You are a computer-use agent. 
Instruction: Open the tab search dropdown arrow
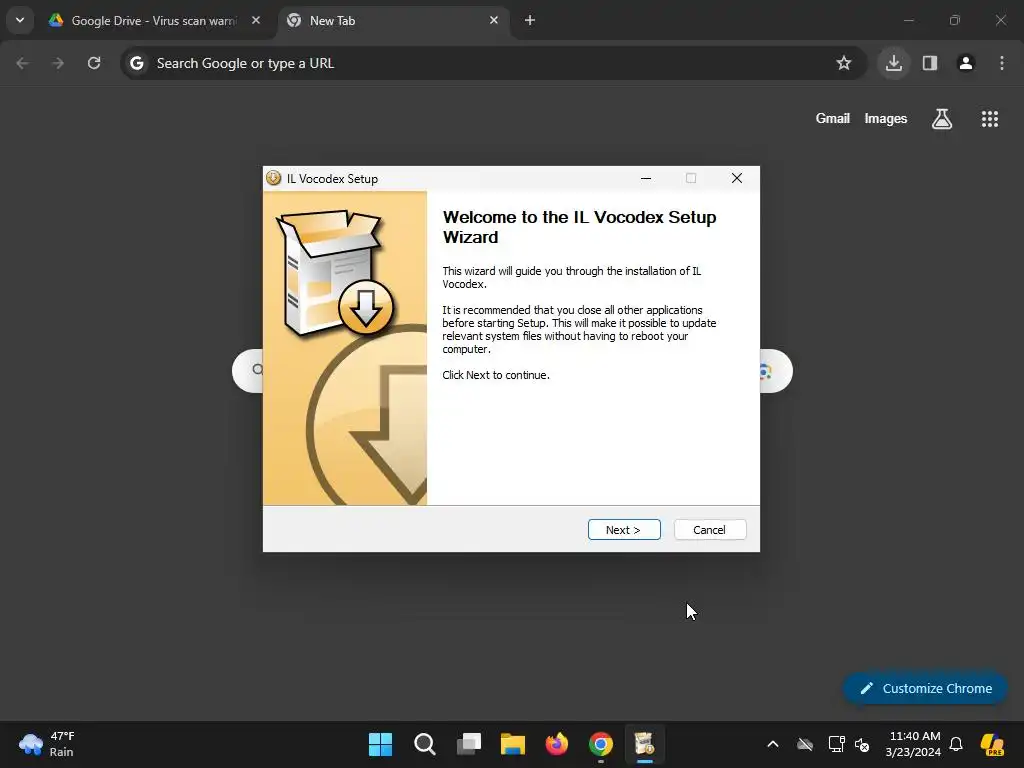coord(20,20)
